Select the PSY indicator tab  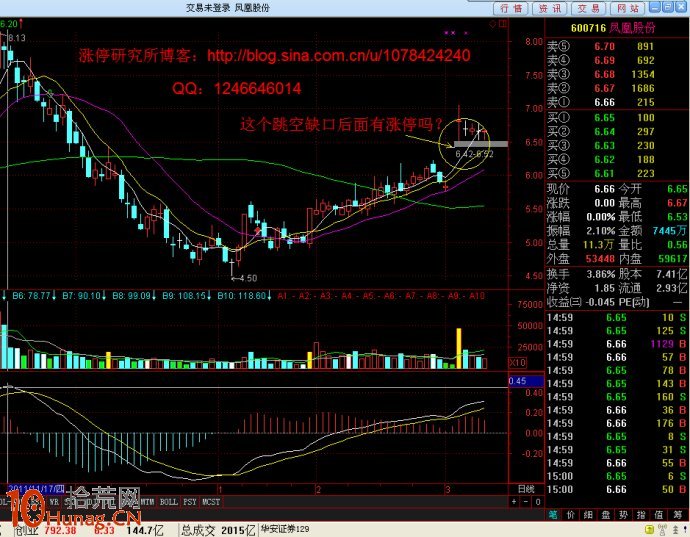[190, 502]
